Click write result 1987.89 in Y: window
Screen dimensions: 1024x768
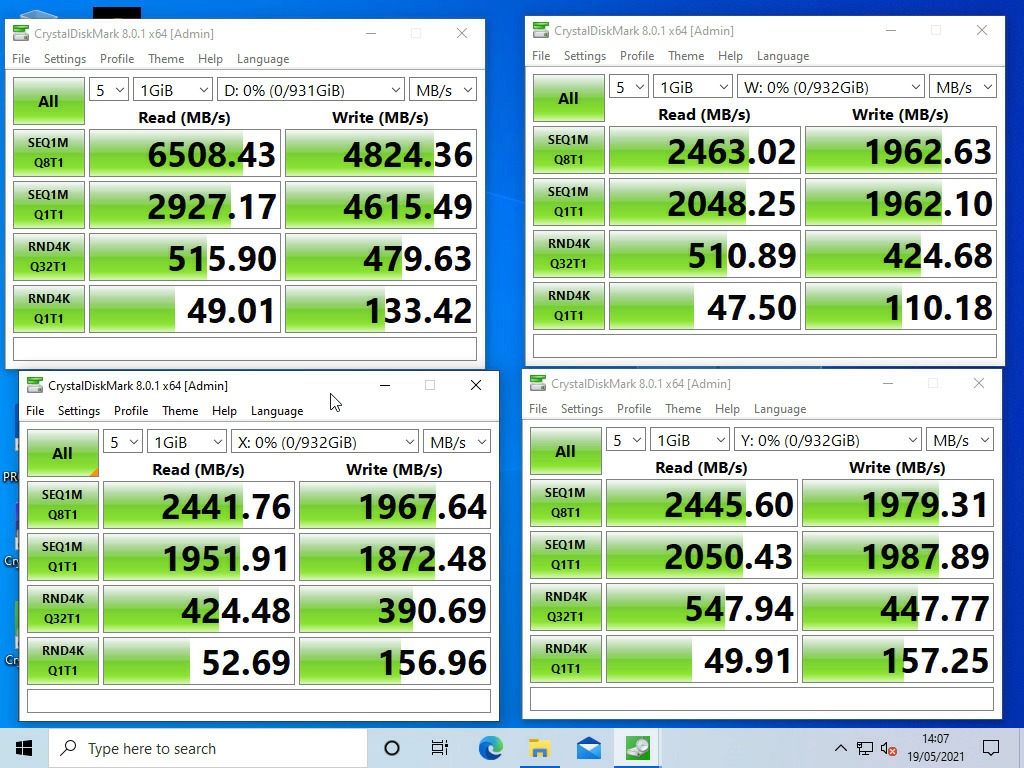click(898, 555)
